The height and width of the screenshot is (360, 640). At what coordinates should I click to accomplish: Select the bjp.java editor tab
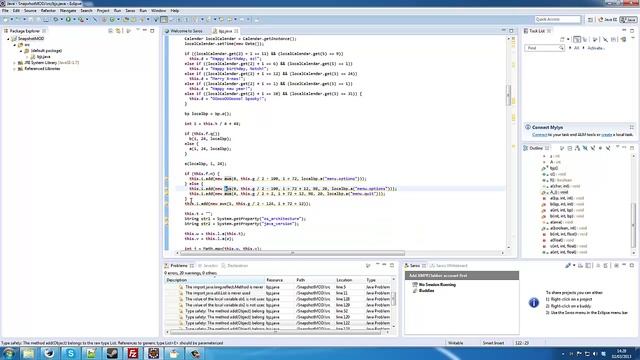pos(225,31)
